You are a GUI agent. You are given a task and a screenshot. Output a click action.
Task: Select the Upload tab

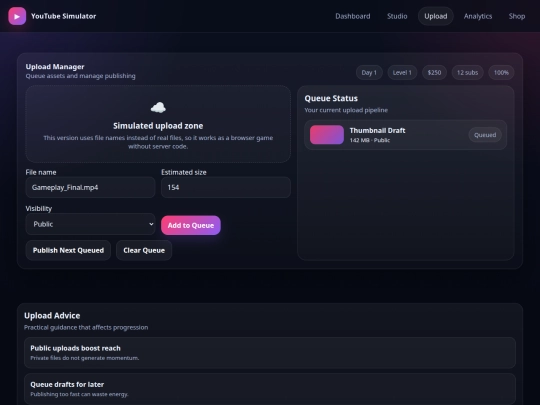(436, 16)
